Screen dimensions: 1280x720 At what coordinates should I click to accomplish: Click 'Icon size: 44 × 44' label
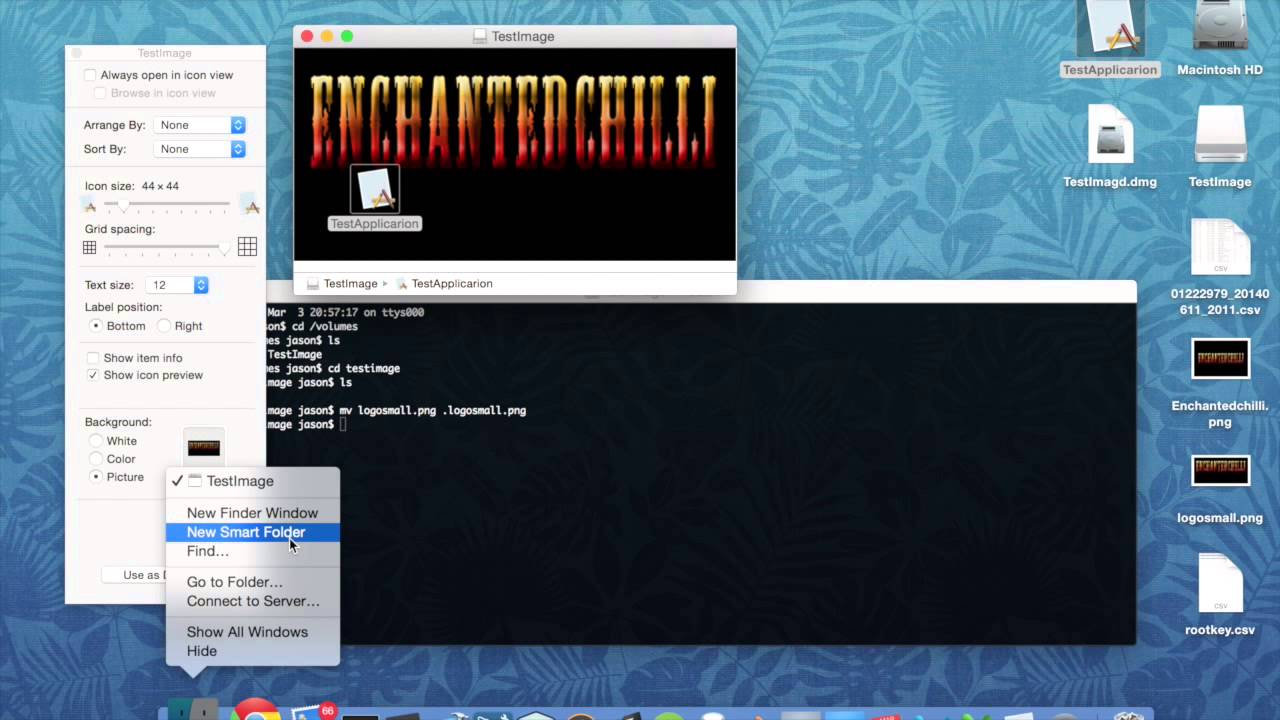click(132, 186)
